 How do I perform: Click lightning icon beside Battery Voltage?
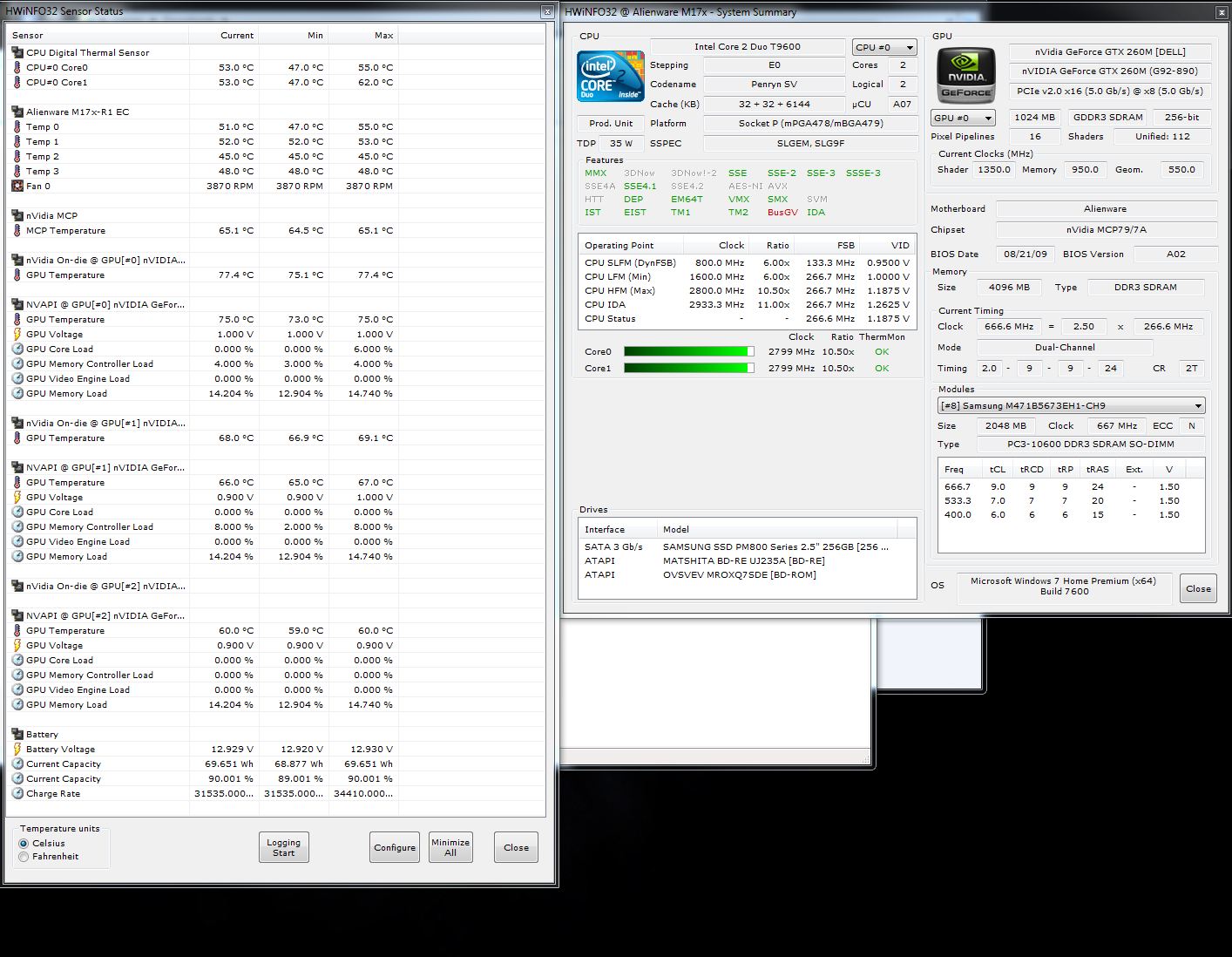(17, 749)
